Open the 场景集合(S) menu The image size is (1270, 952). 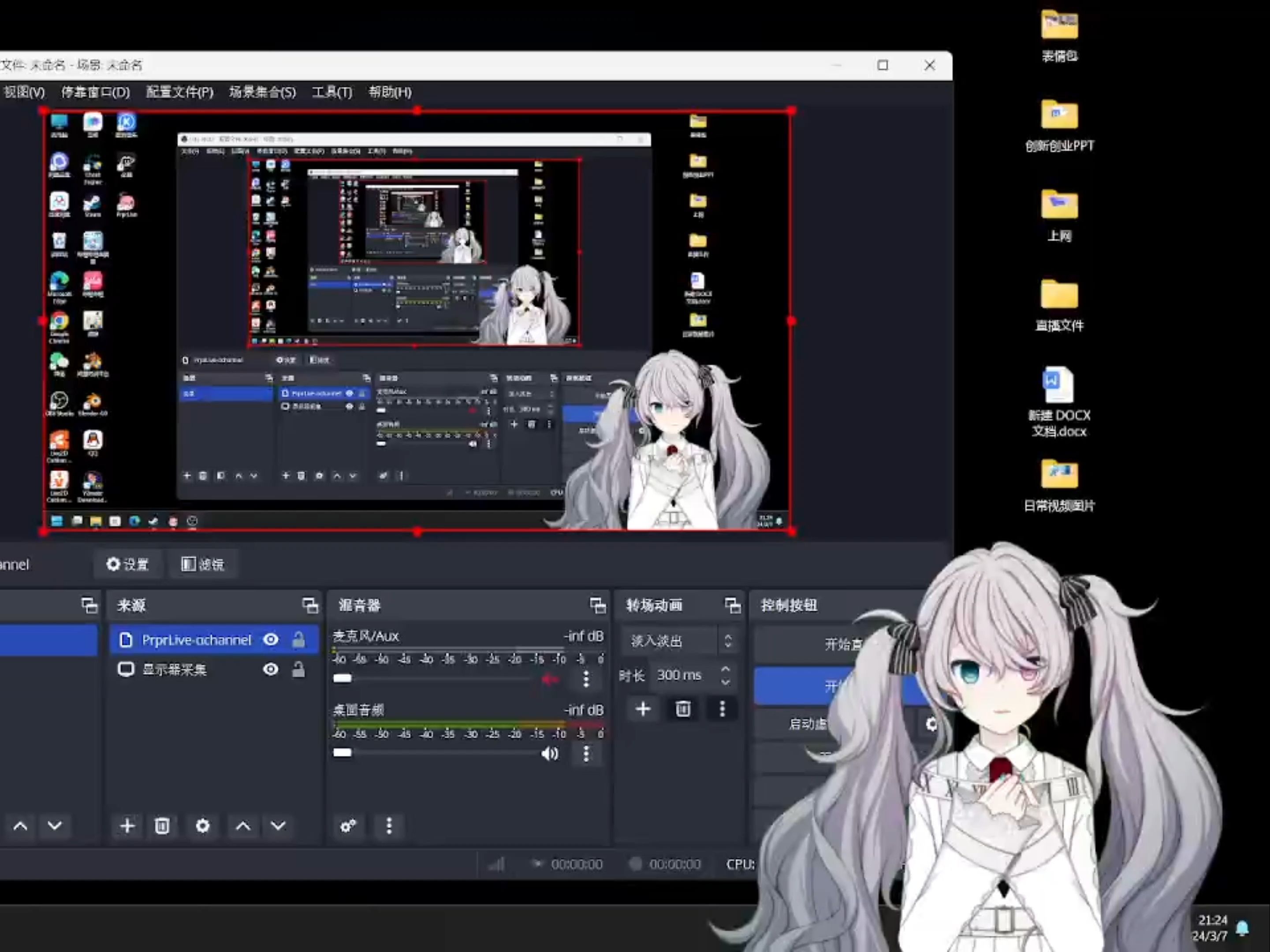[262, 92]
